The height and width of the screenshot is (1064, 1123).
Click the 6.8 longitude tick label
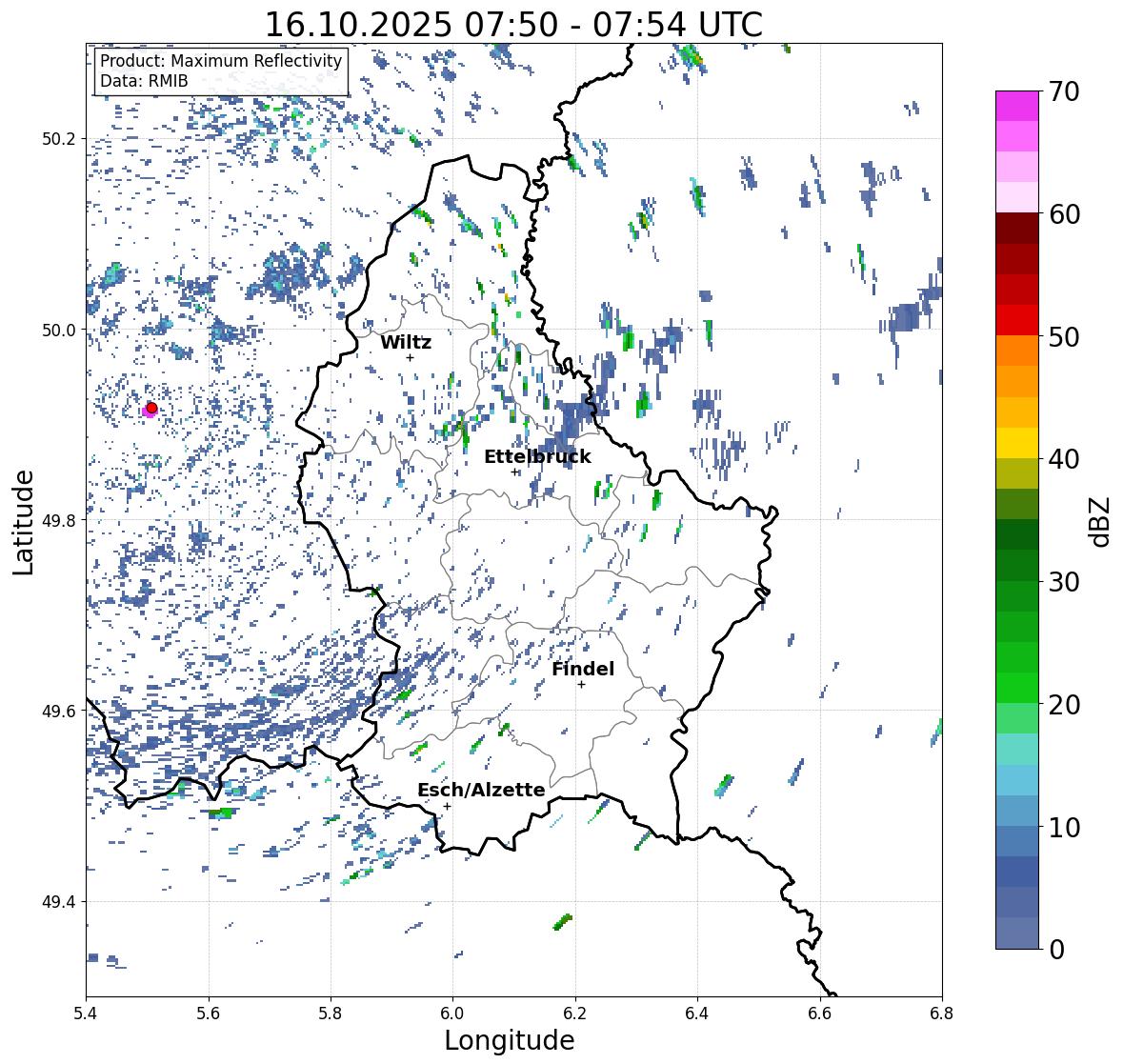[x=941, y=1013]
